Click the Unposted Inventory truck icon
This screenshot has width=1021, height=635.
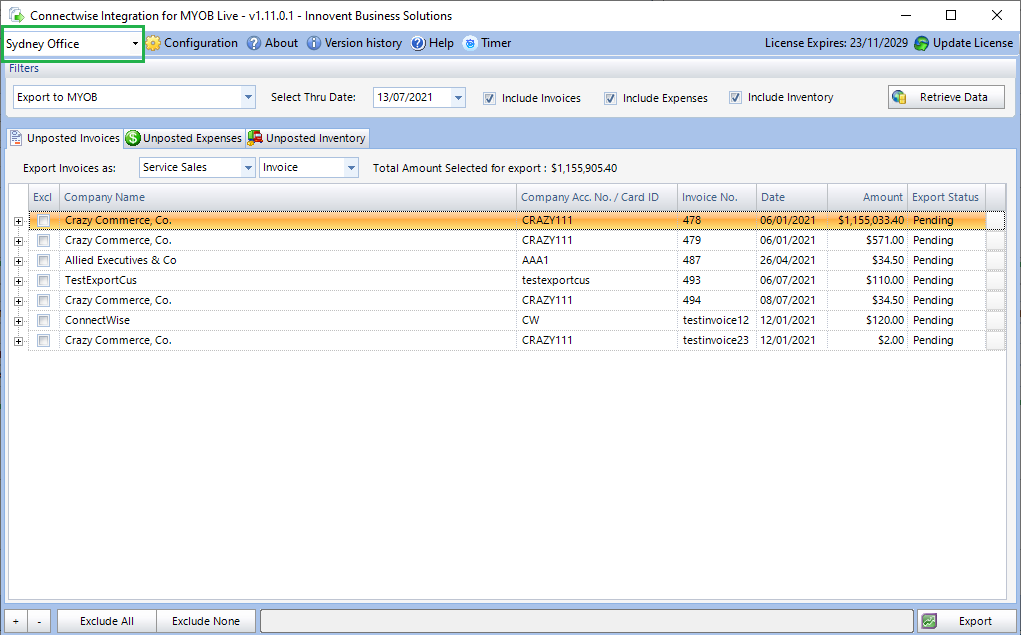(x=255, y=137)
